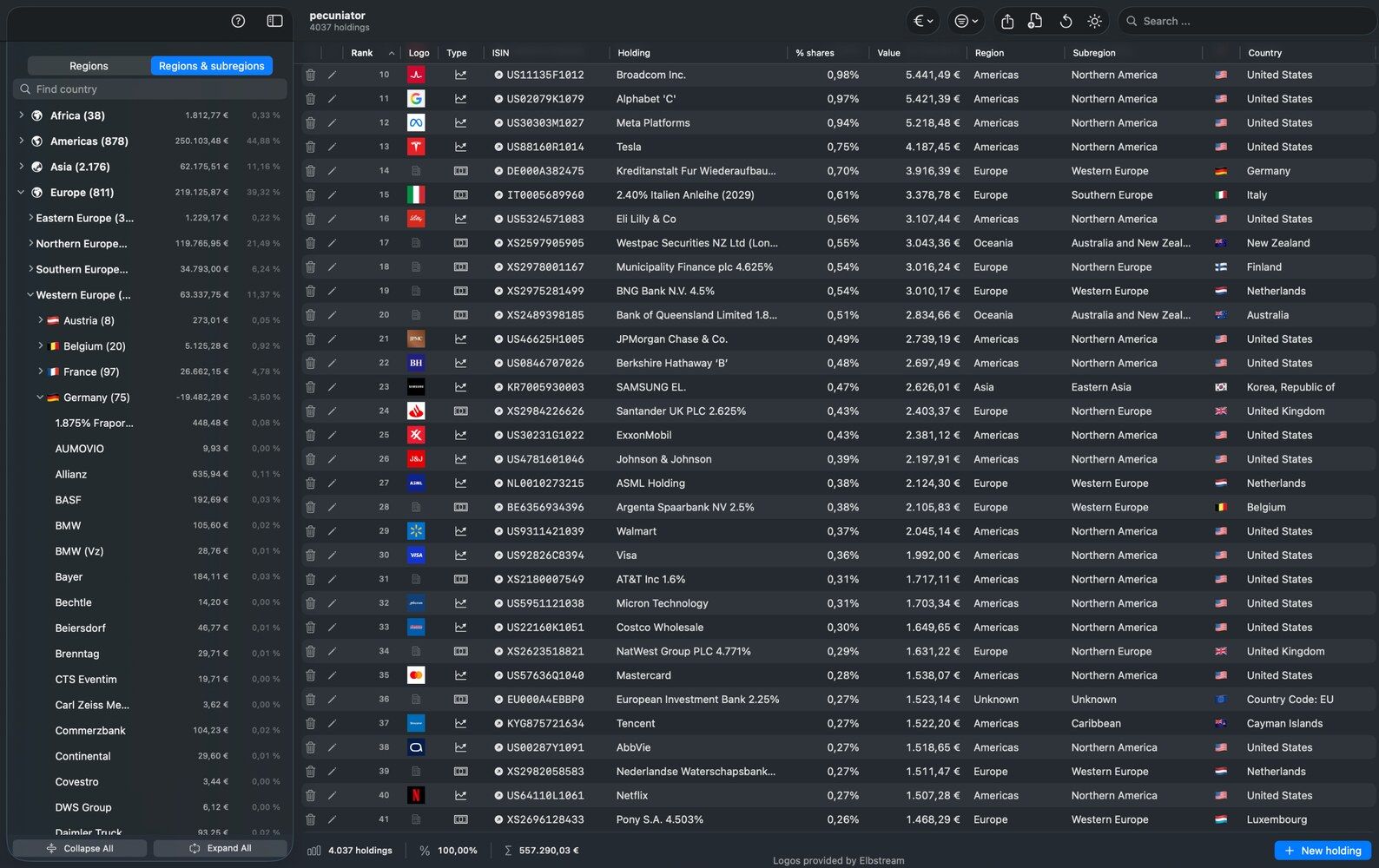The width and height of the screenshot is (1379, 868).
Task: Switch to the Regions tab
Action: pyautogui.click(x=89, y=66)
